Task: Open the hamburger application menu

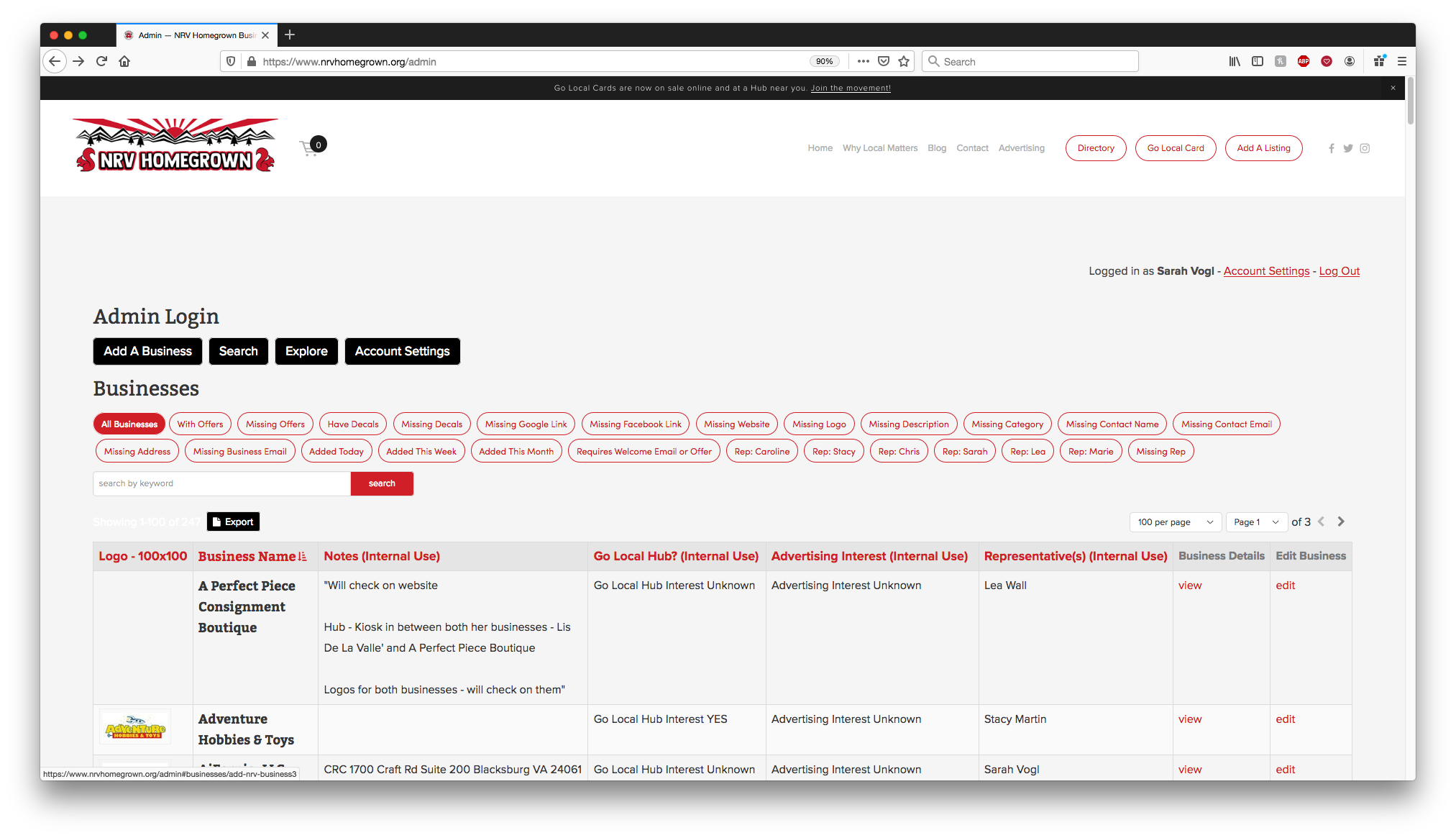Action: click(x=1402, y=62)
